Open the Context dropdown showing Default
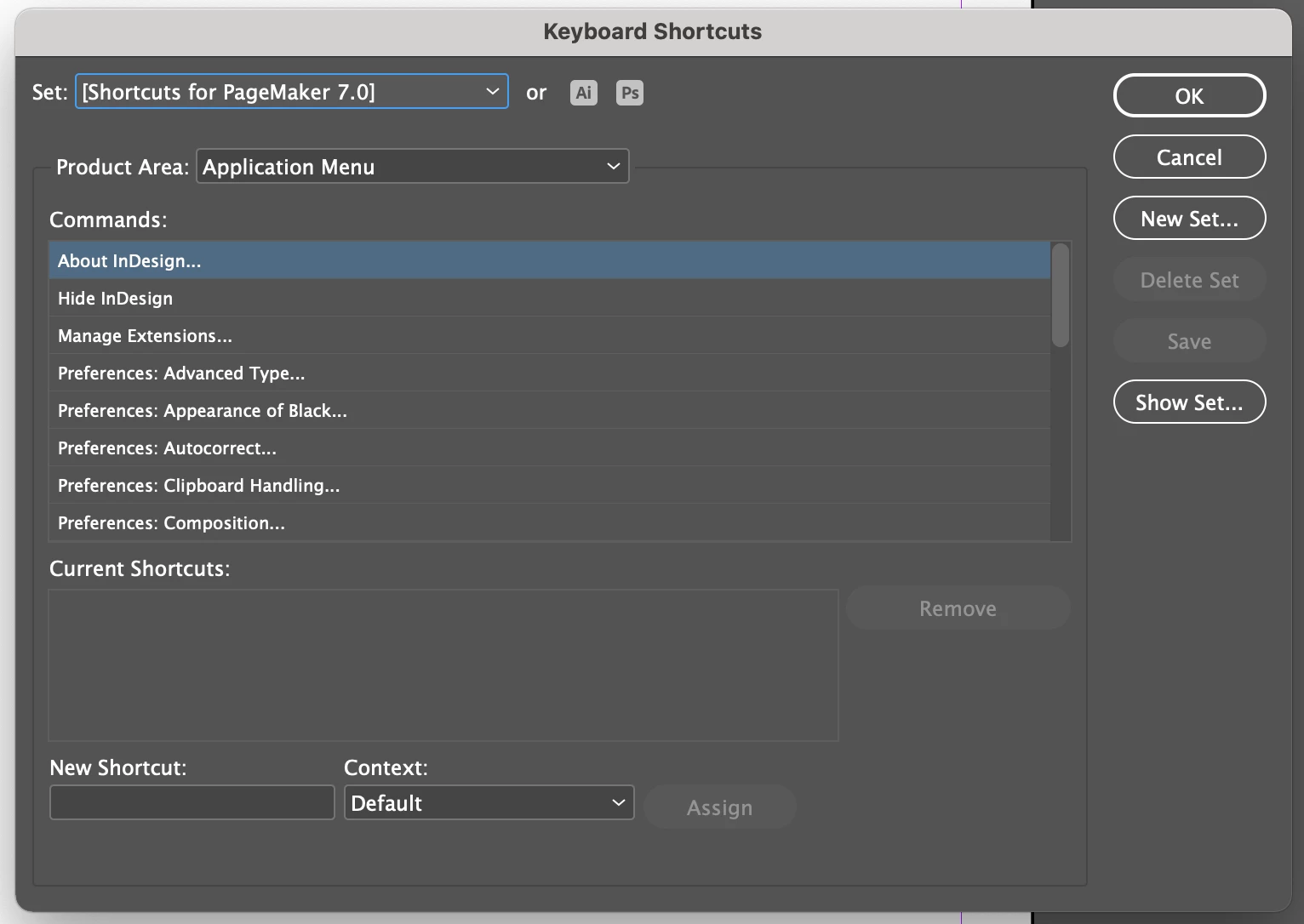Viewport: 1304px width, 924px height. coord(489,802)
